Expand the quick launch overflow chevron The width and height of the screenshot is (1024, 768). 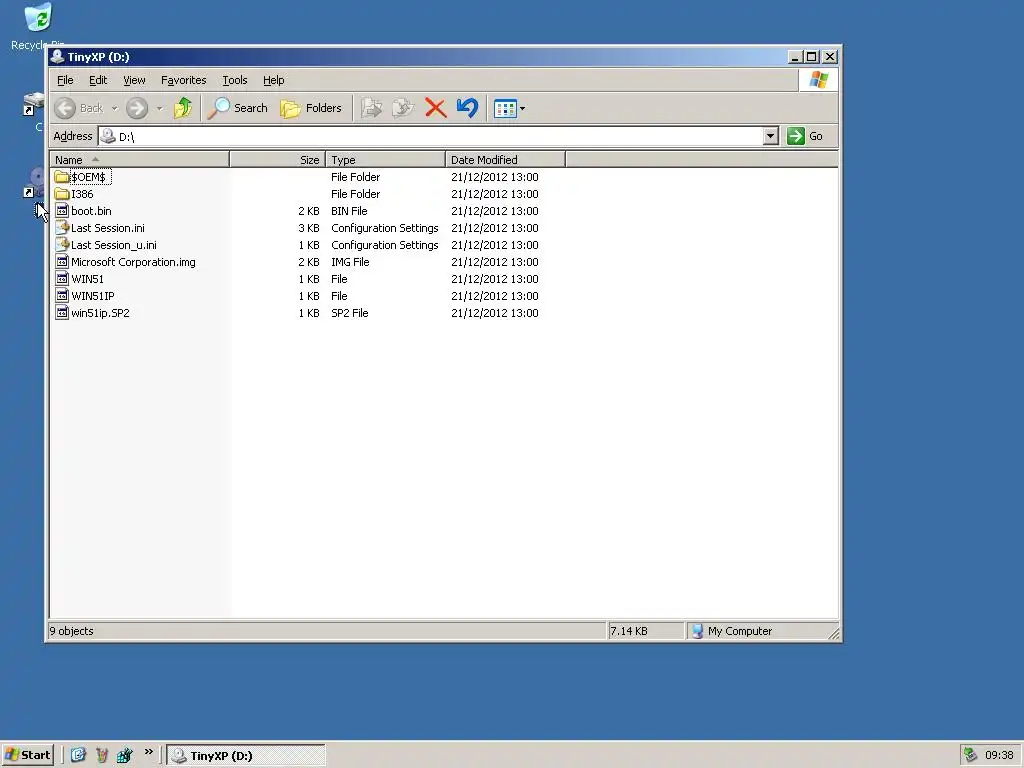coord(149,752)
